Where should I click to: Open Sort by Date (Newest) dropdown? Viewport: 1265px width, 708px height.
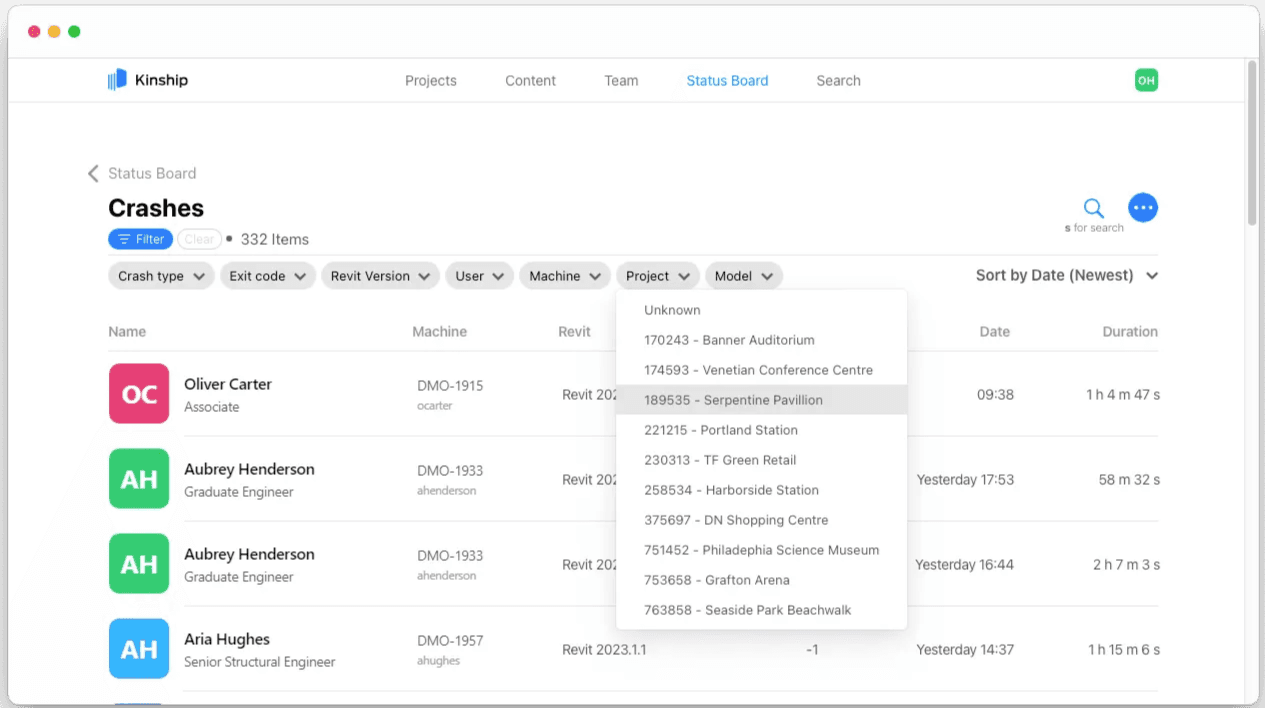[1066, 275]
